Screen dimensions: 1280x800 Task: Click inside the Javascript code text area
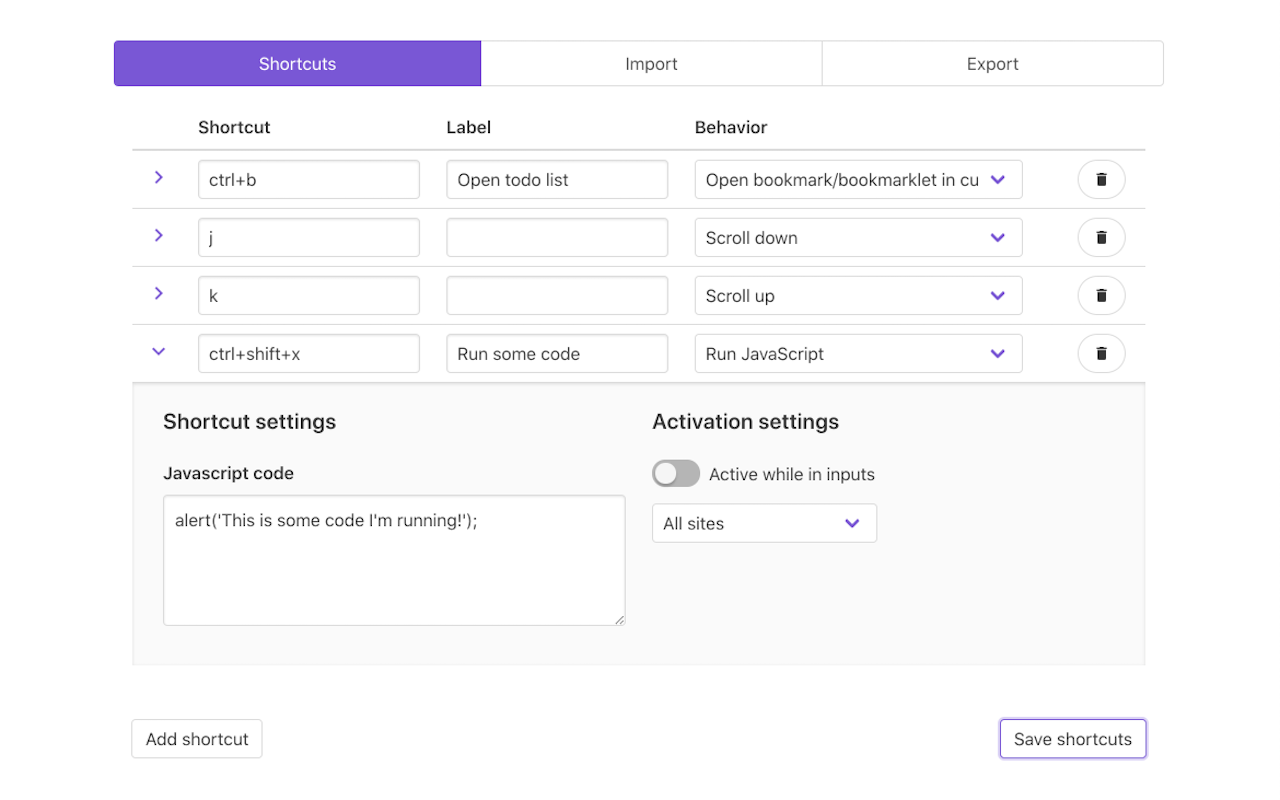click(393, 560)
